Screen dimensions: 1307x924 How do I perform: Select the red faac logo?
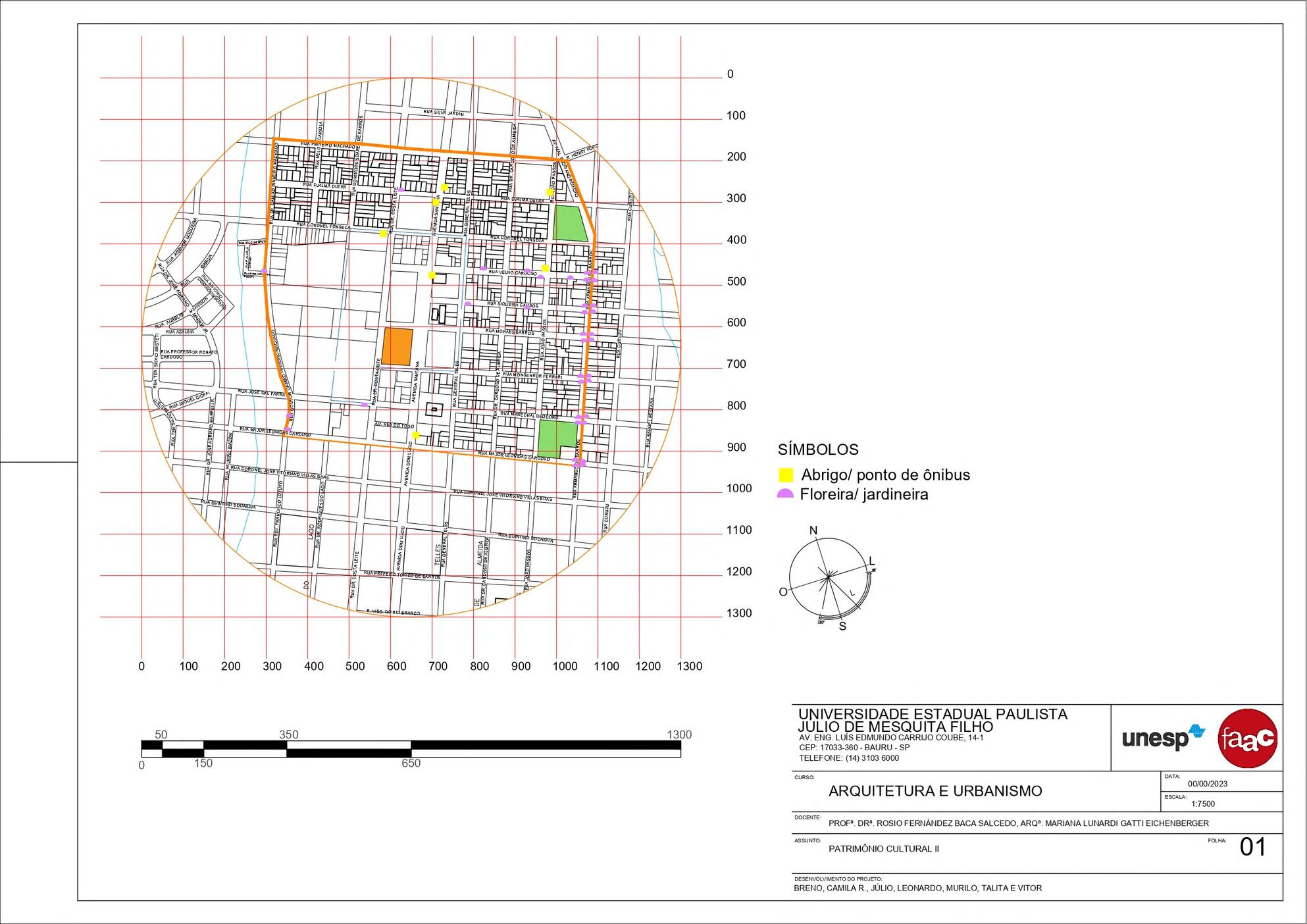coord(1248,738)
